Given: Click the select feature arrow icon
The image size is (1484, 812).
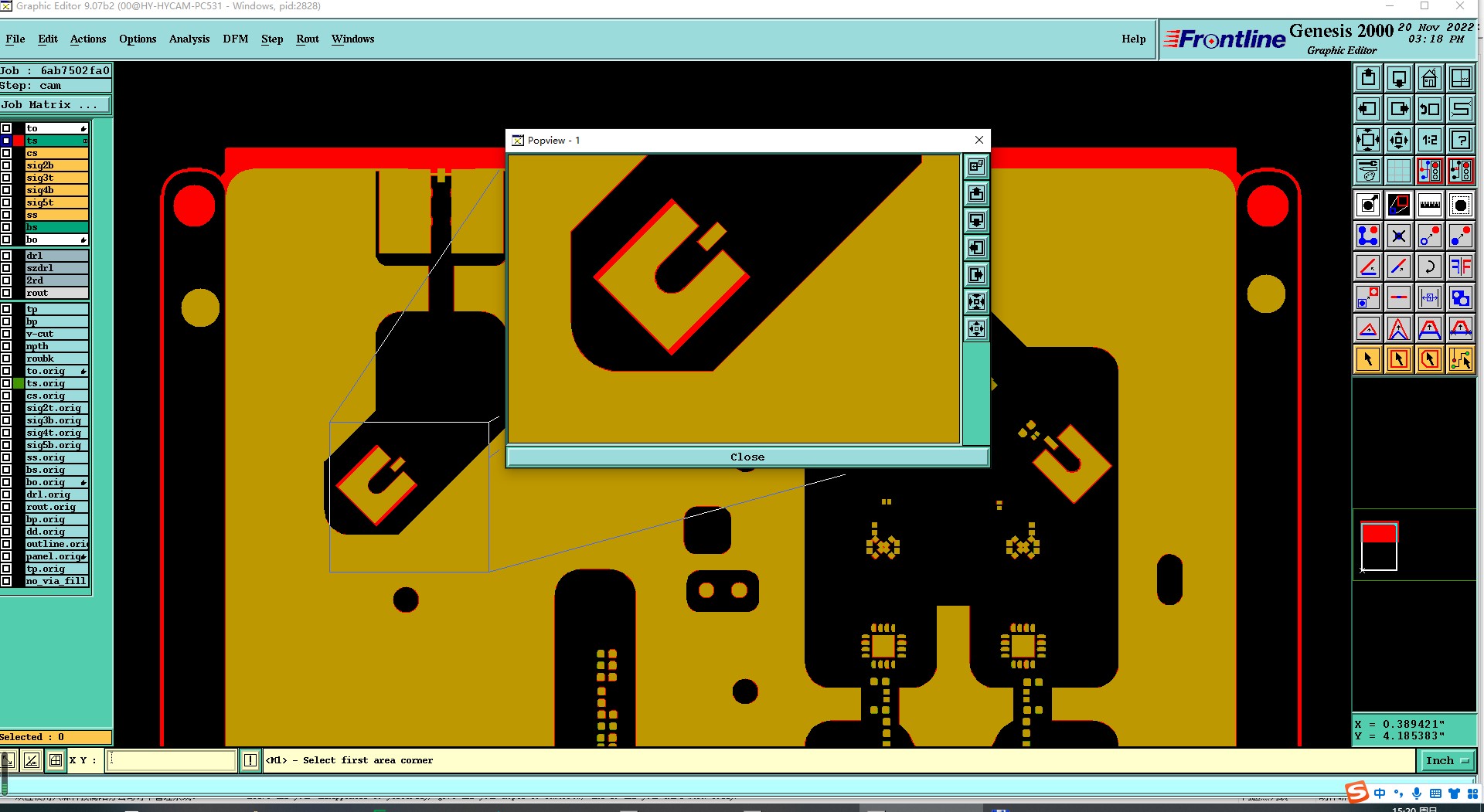Looking at the screenshot, I should pos(1368,359).
